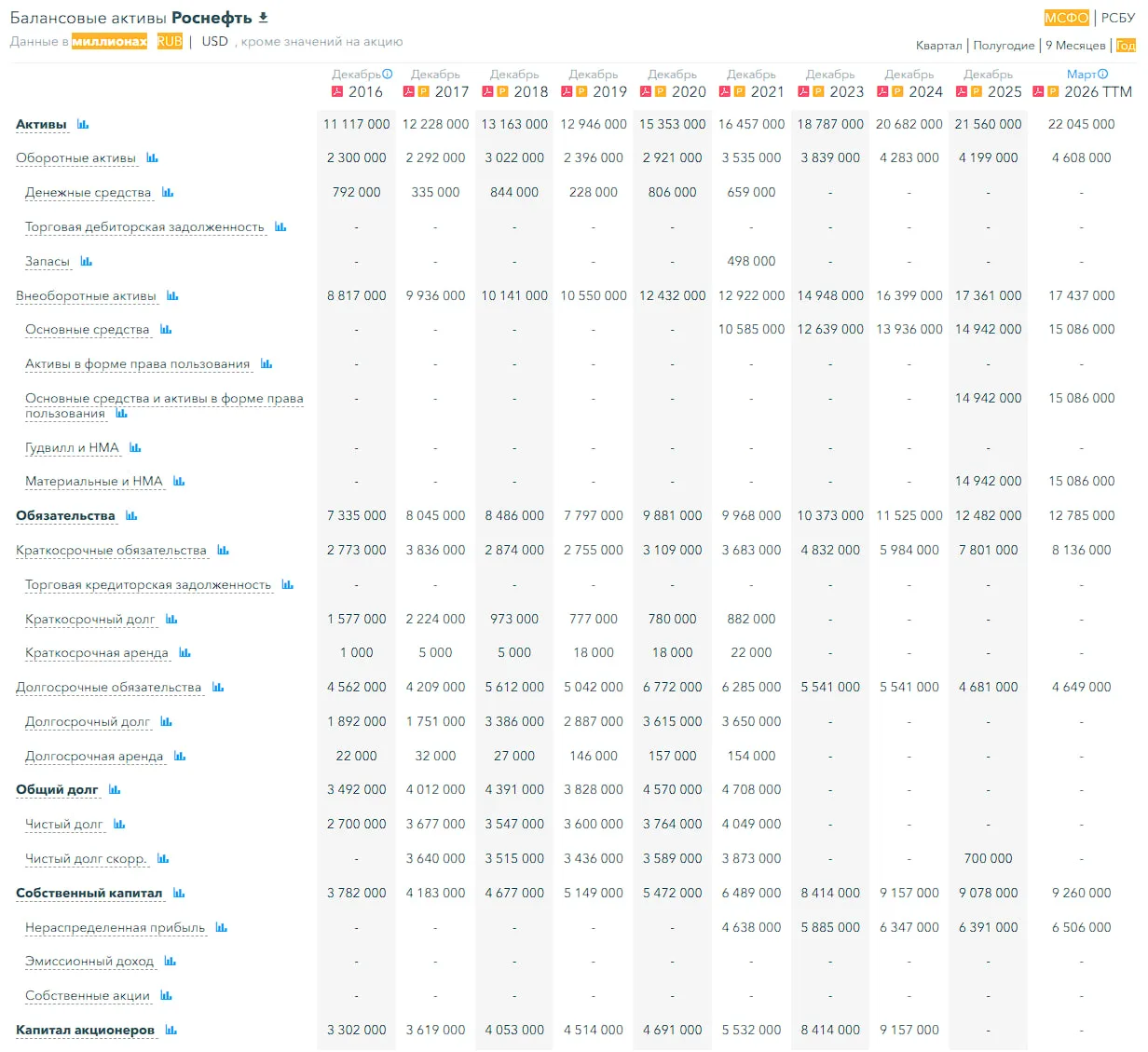Switch reporting standard to МСФО
Image resolution: width=1148 pixels, height=1052 pixels.
[x=1067, y=18]
